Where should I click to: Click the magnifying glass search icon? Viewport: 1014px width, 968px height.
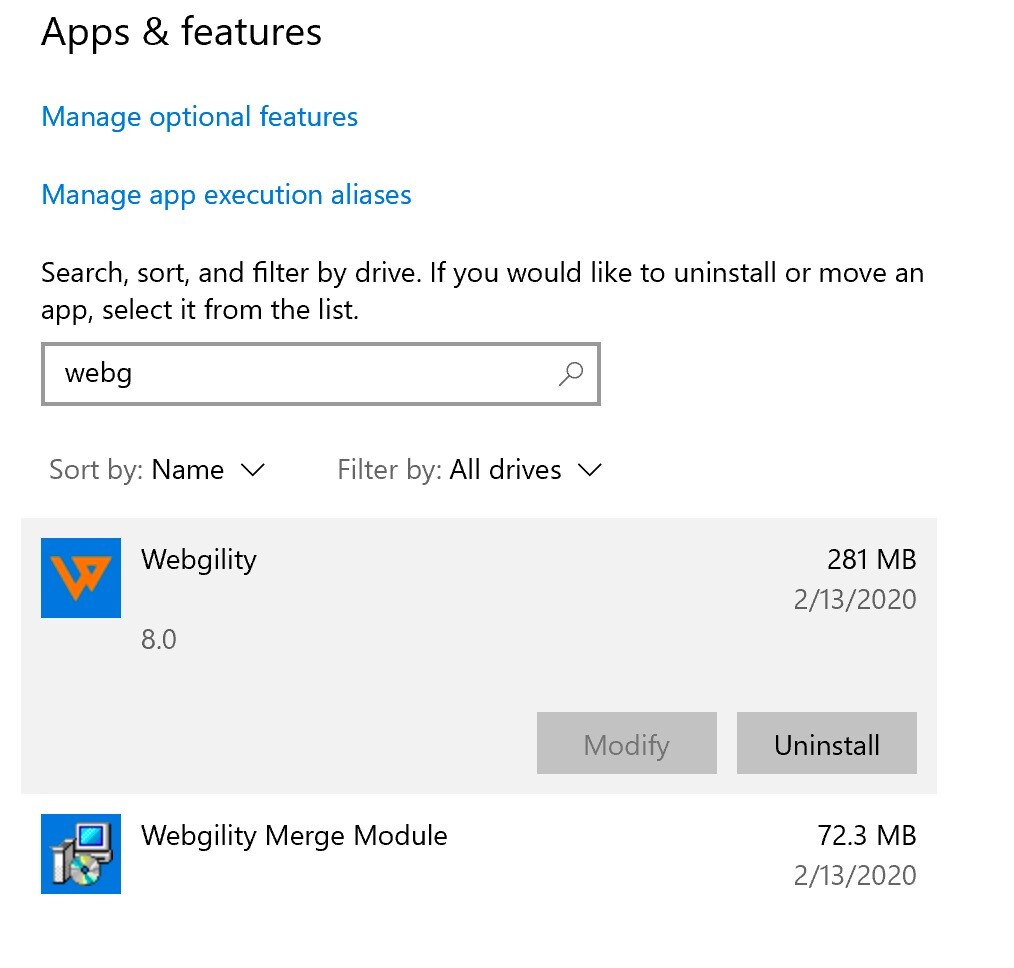[571, 374]
